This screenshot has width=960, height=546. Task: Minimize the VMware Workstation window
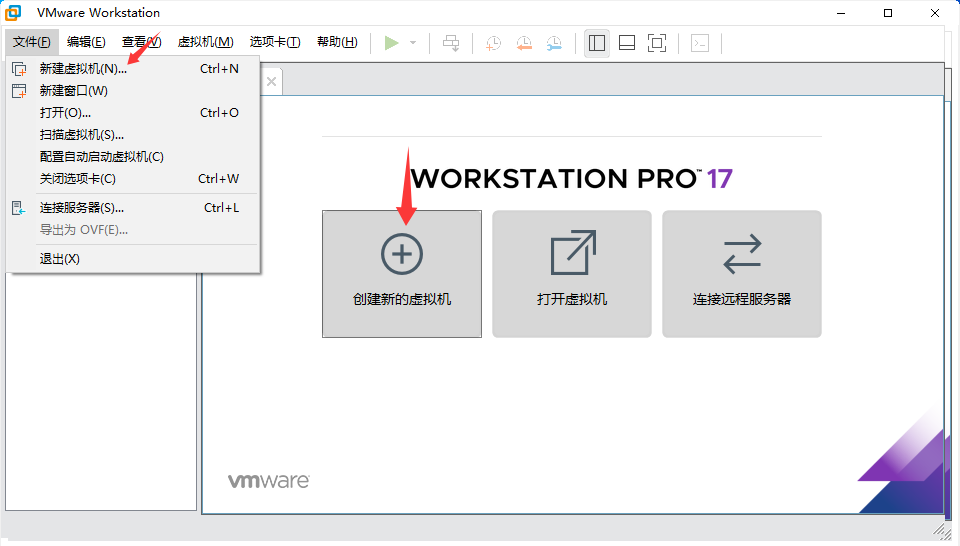841,13
